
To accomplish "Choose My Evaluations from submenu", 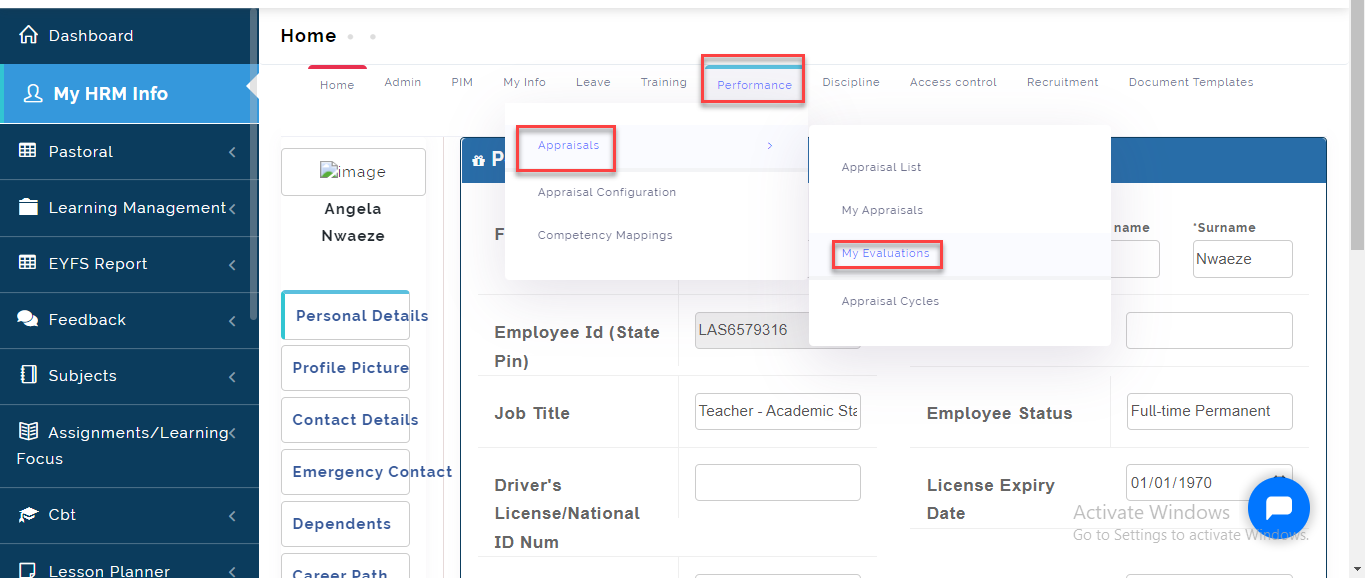I will click(886, 254).
